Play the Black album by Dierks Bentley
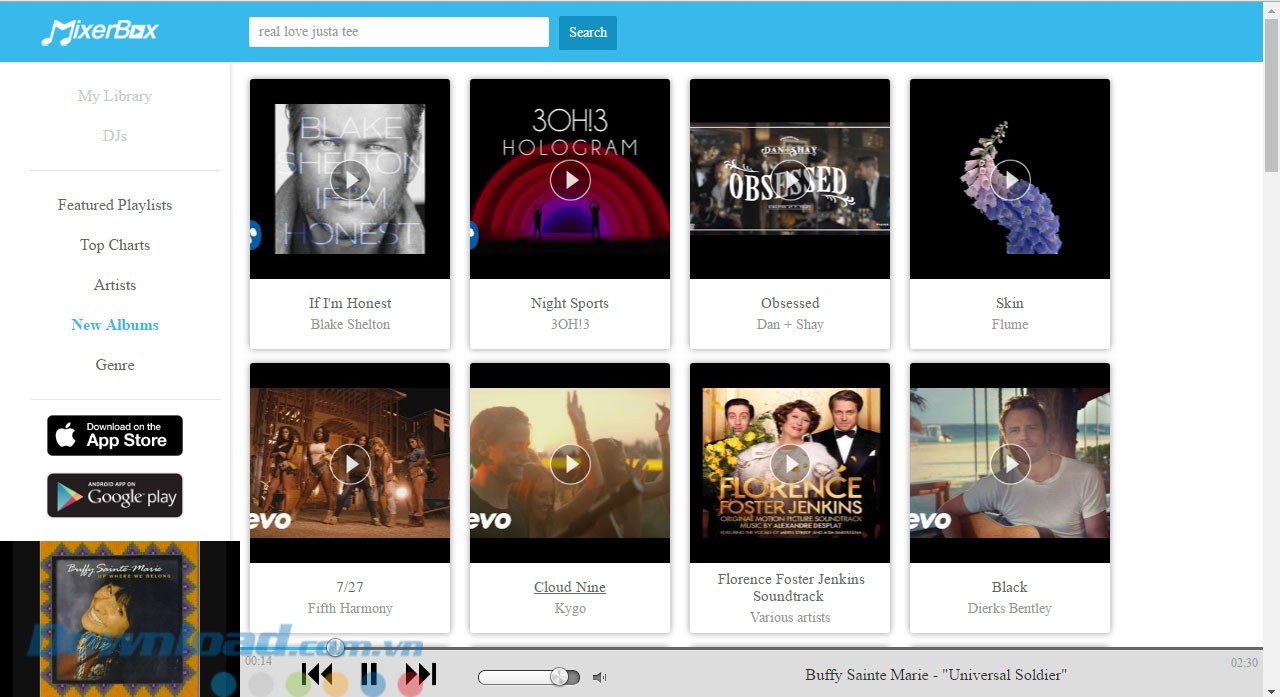 click(1010, 464)
